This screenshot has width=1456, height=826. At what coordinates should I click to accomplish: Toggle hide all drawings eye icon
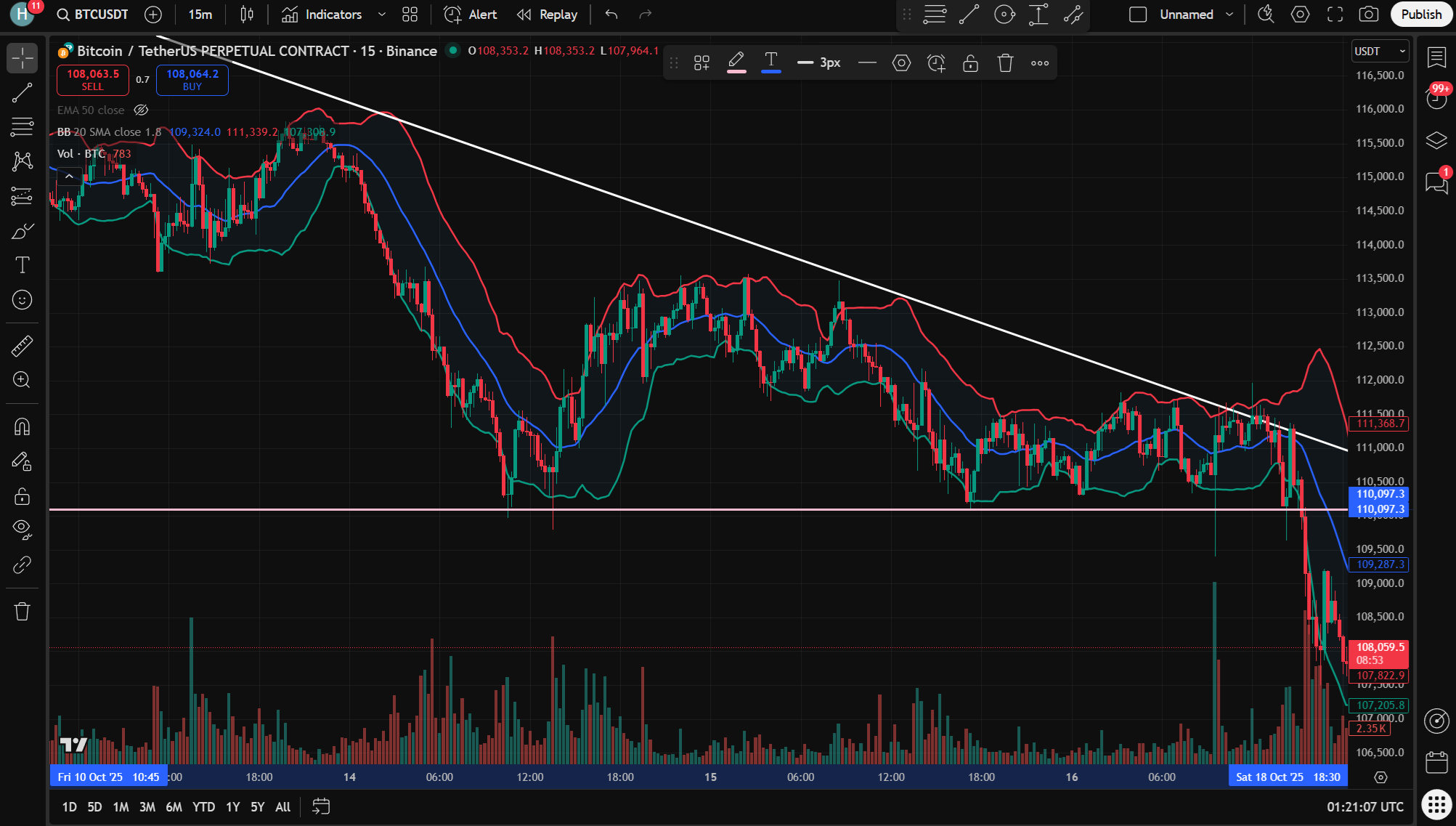click(x=22, y=528)
